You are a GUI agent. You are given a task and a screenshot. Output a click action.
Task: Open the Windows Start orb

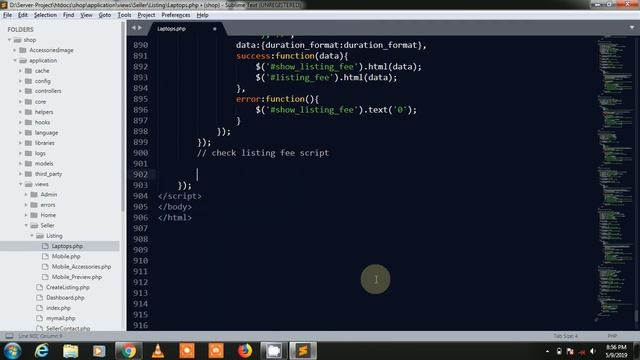coord(12,351)
